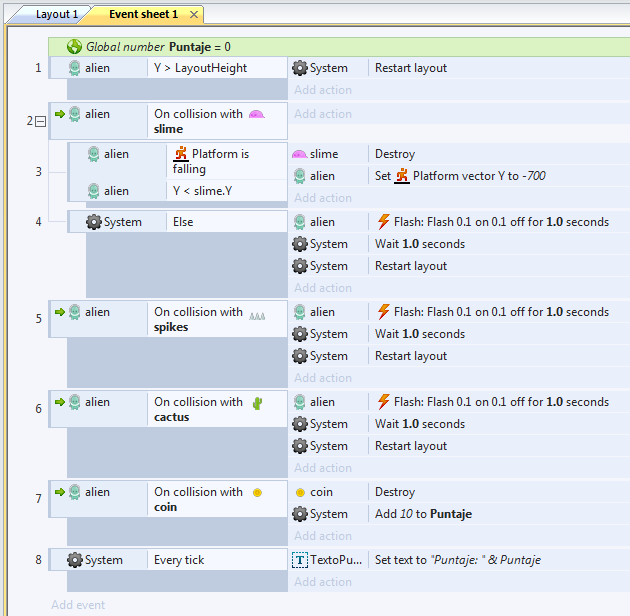This screenshot has height=616, width=630.
Task: Collapse event 2 sub-events
Action: point(41,121)
